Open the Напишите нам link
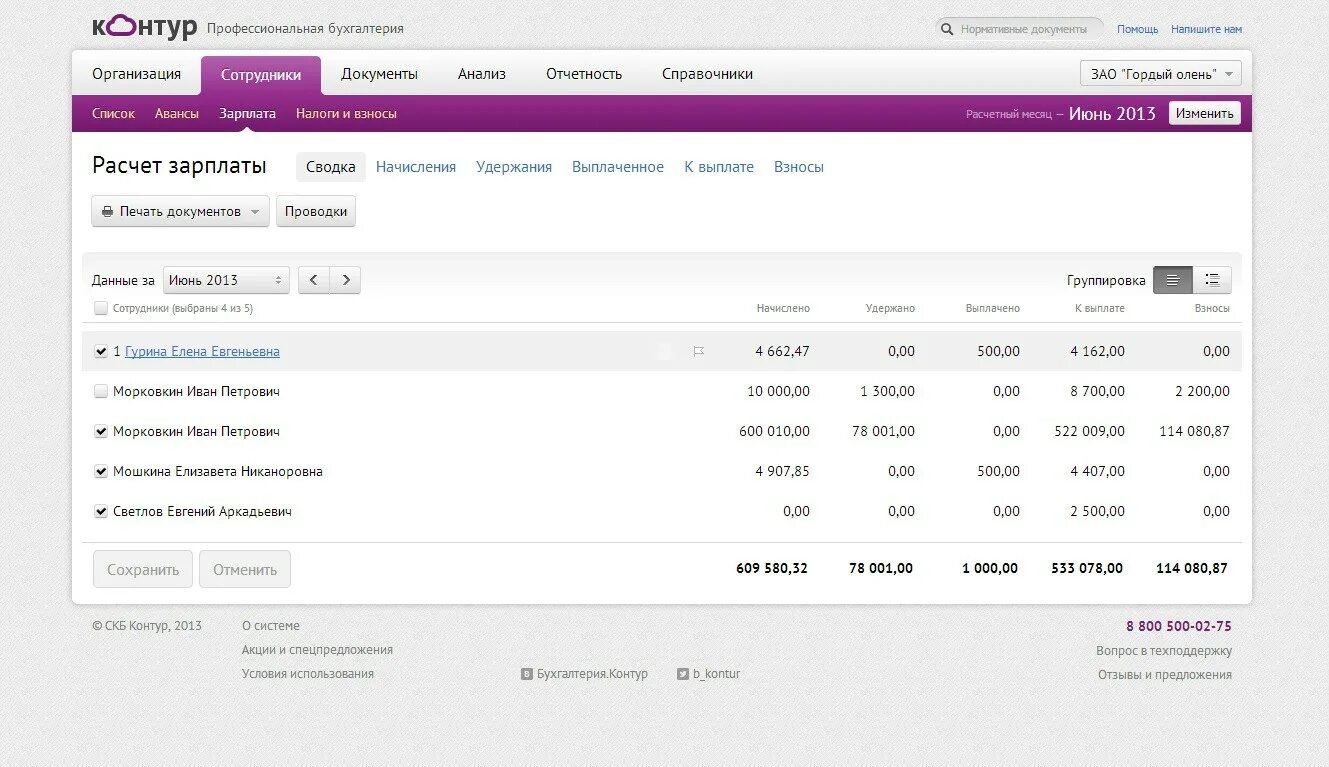Screen dimensions: 1329x767 (x=1207, y=29)
